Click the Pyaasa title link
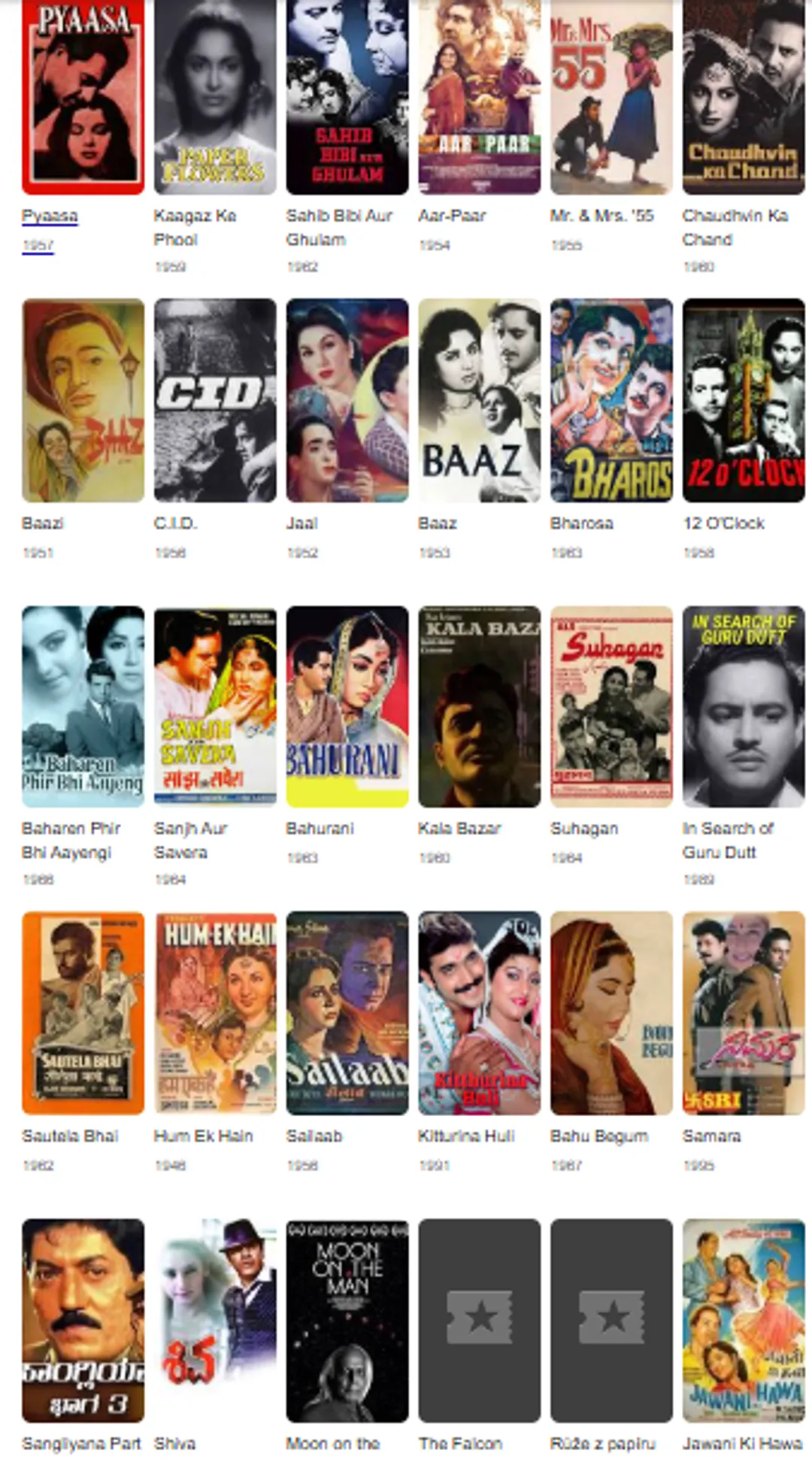 pos(50,216)
